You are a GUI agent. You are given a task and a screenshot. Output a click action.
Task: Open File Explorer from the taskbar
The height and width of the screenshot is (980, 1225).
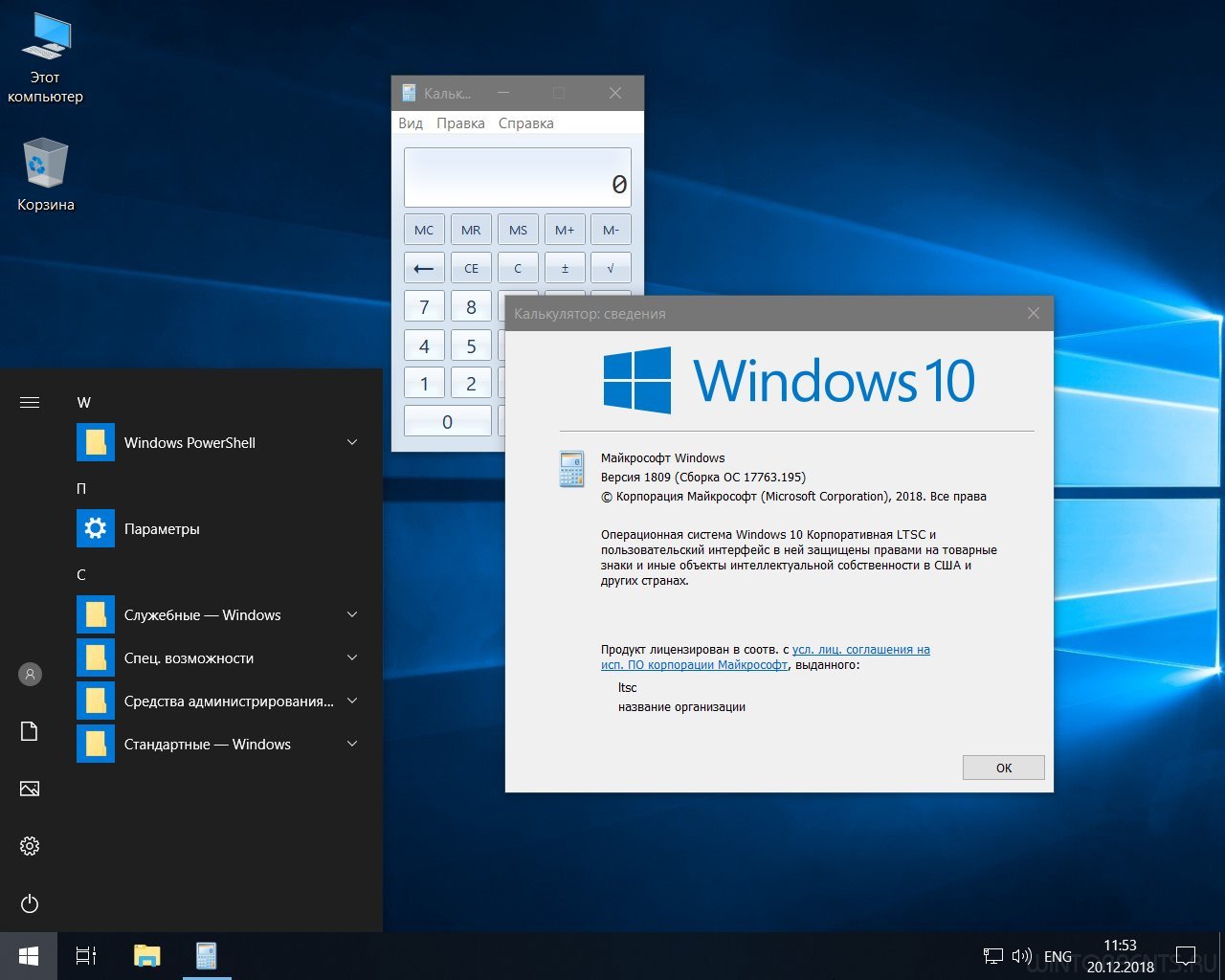pos(146,955)
